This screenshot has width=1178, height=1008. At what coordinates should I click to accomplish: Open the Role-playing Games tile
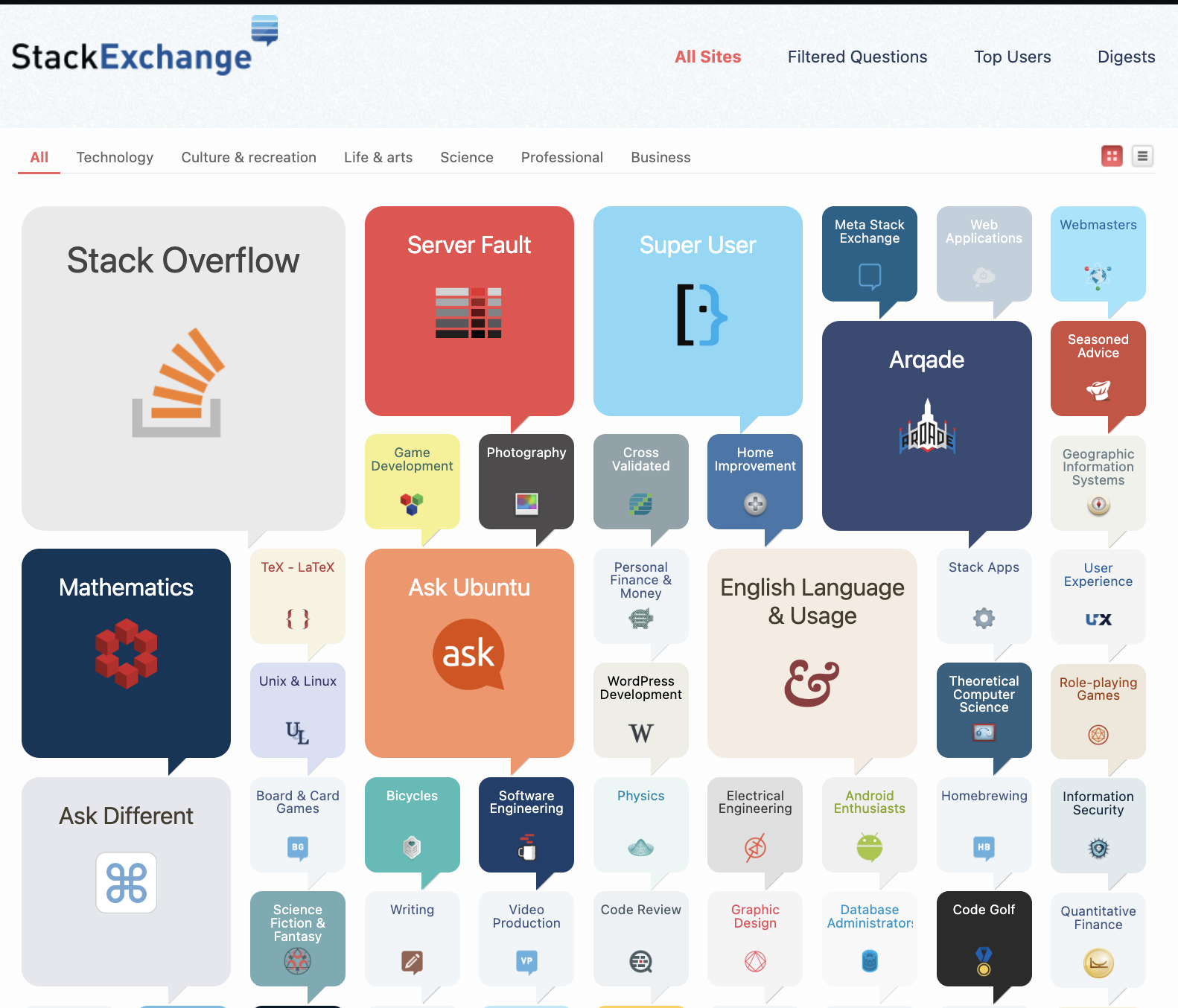coord(1098,712)
